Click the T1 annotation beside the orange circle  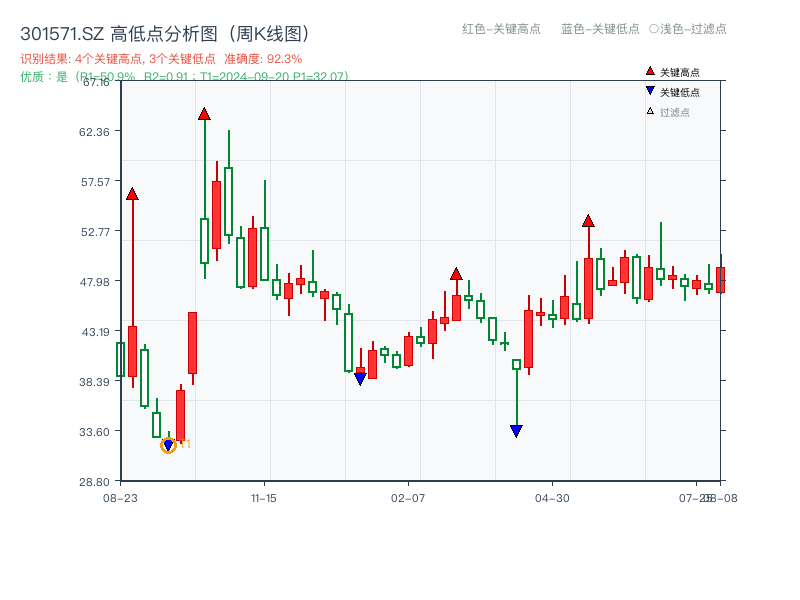click(x=183, y=445)
